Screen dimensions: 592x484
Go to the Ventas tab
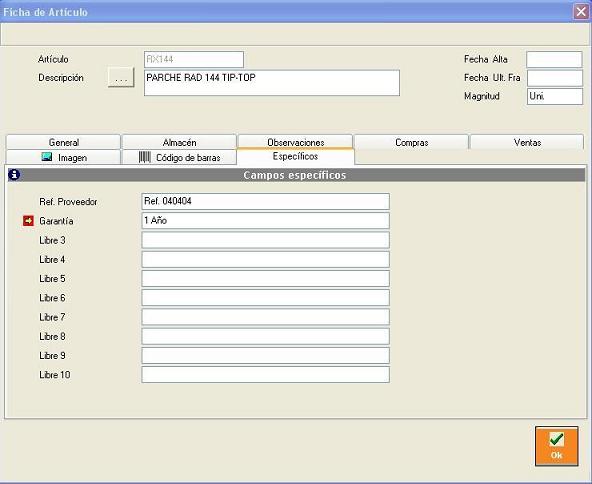[x=527, y=142]
